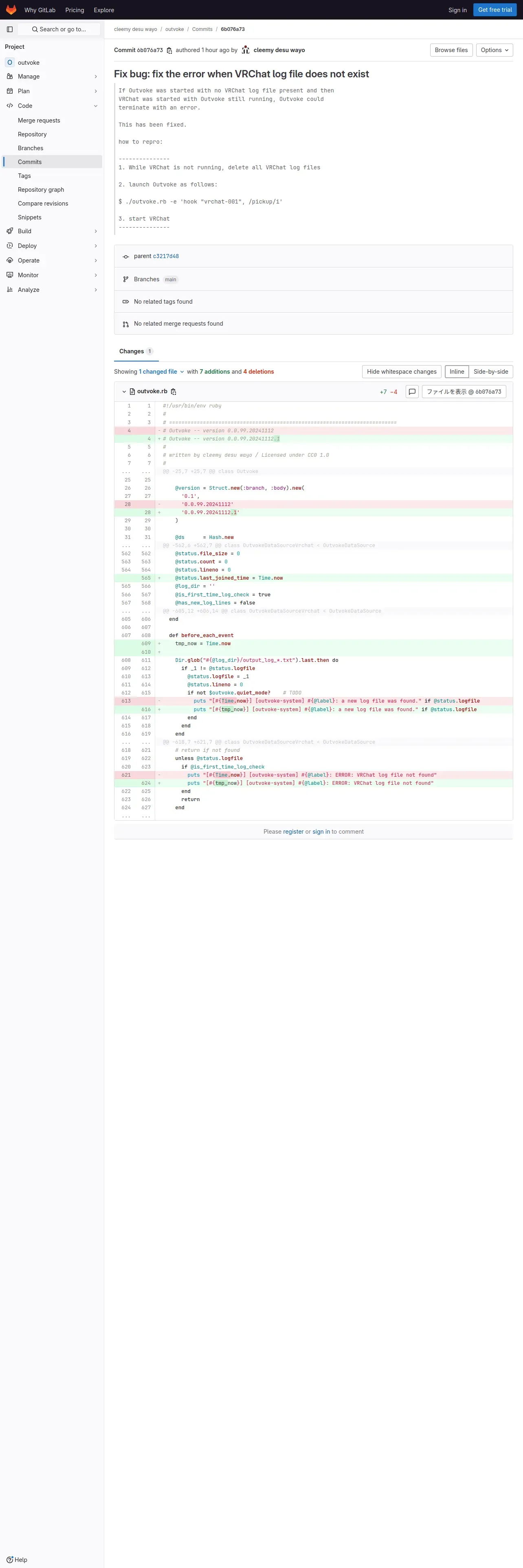Open Repository graph in sidebar

pos(53,190)
